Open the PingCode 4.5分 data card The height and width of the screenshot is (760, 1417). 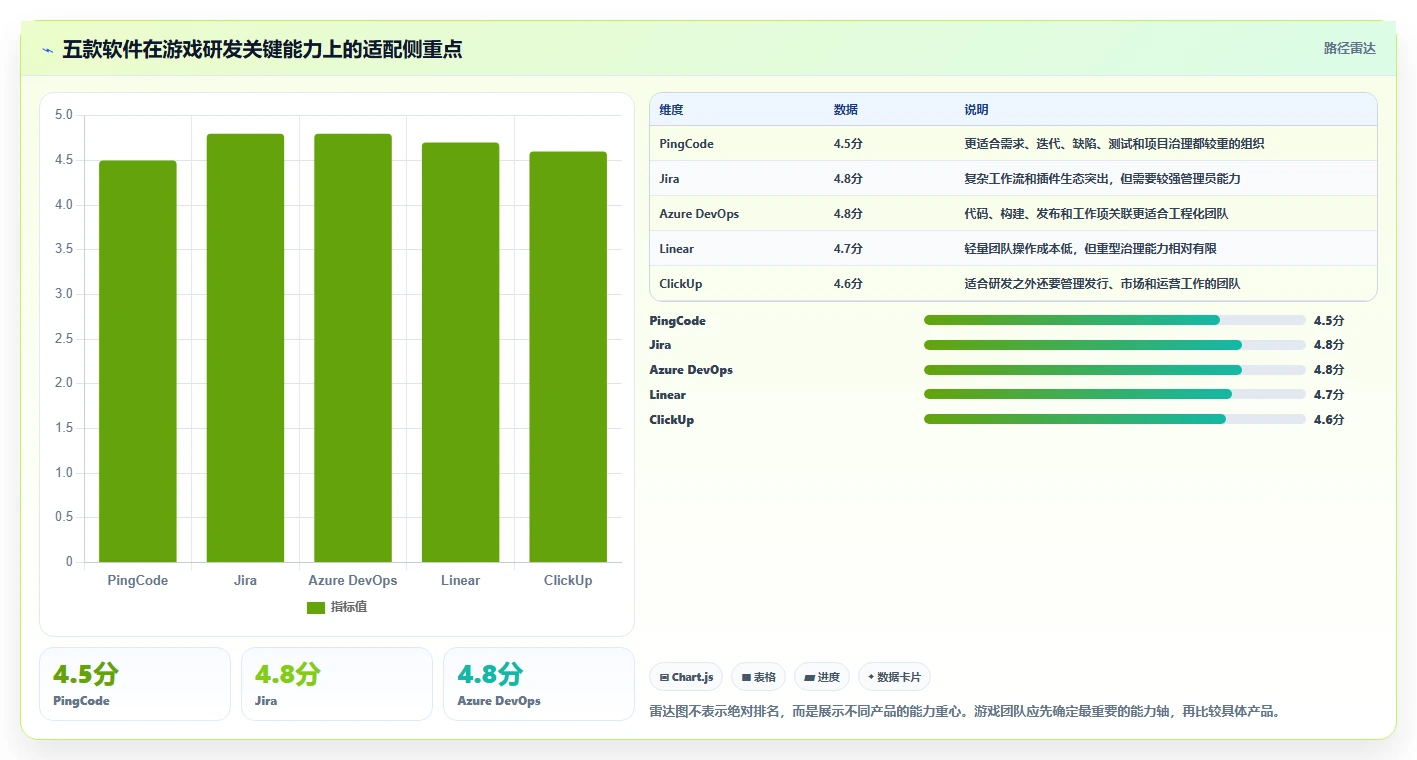pos(135,684)
